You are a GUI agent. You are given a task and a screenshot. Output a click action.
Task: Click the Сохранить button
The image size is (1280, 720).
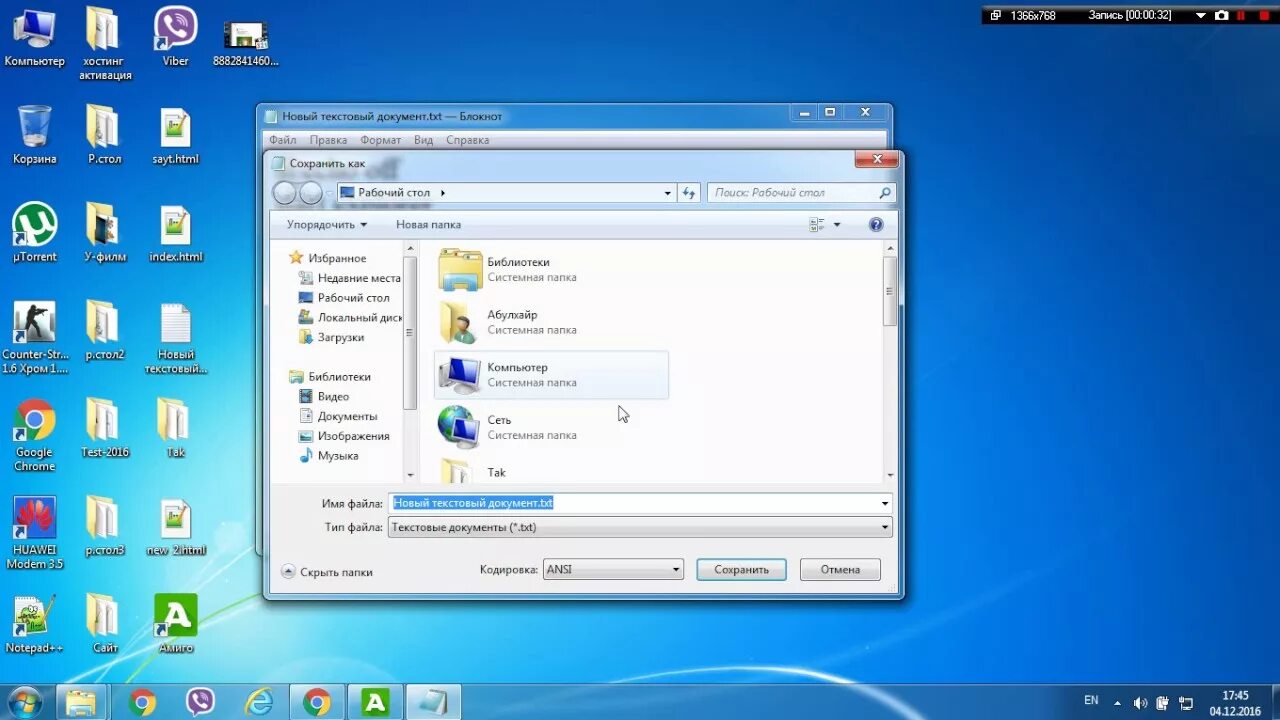pyautogui.click(x=741, y=570)
